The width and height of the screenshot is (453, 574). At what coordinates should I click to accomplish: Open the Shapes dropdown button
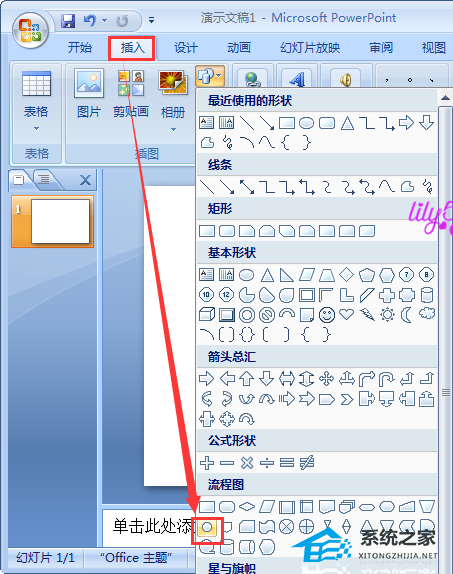(x=210, y=76)
